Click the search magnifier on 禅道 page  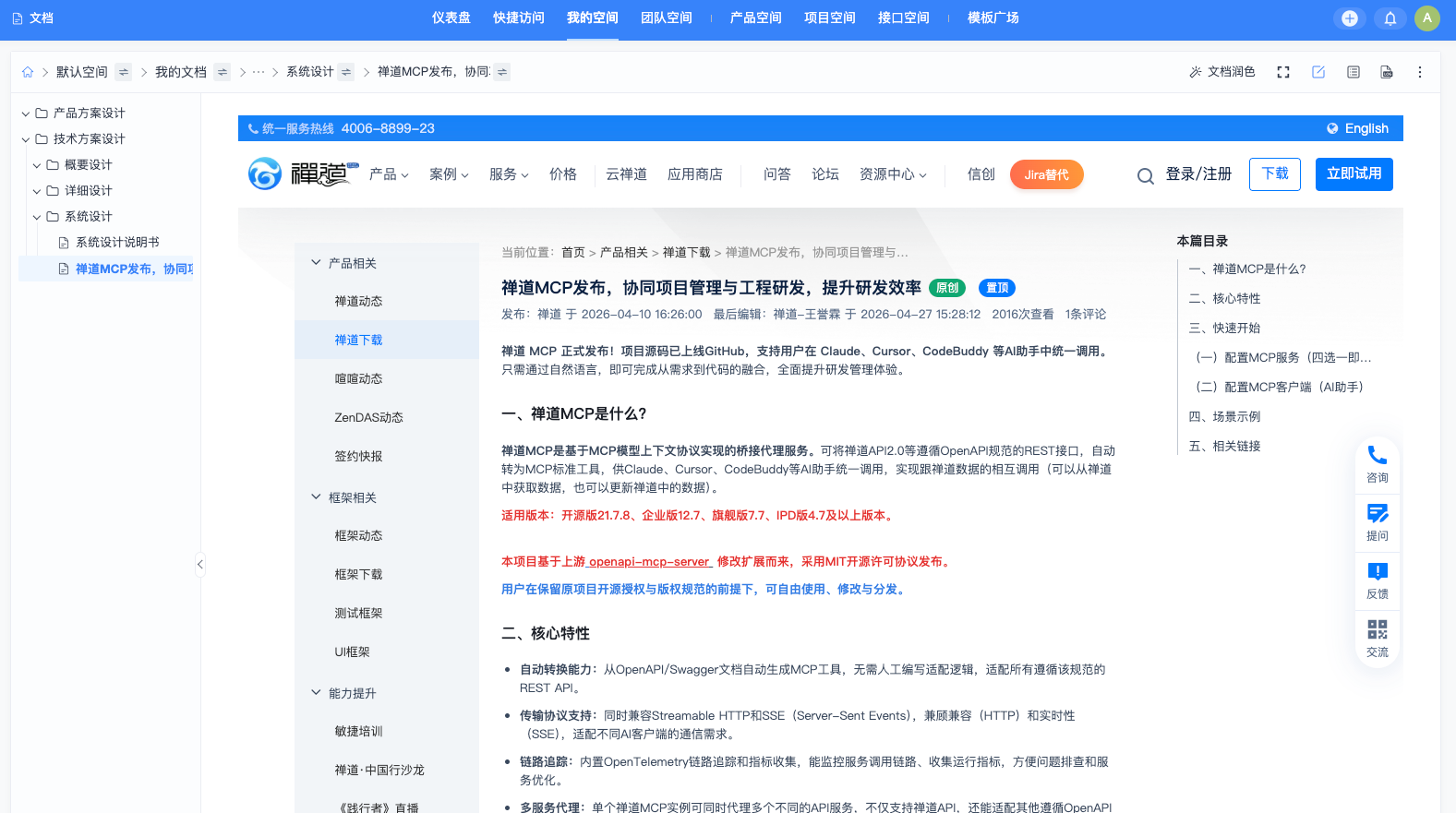(1146, 175)
